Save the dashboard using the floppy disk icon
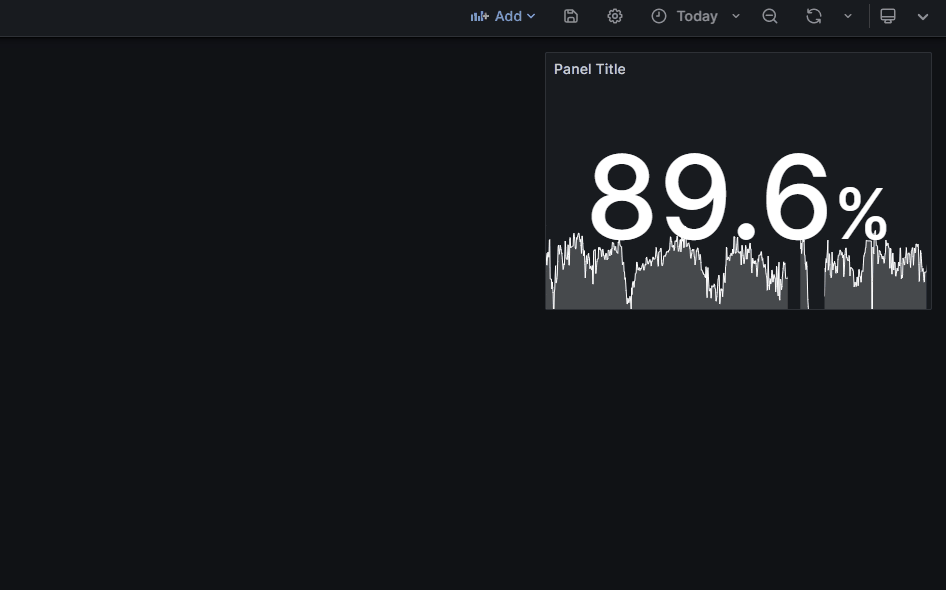The width and height of the screenshot is (946, 590). click(570, 16)
